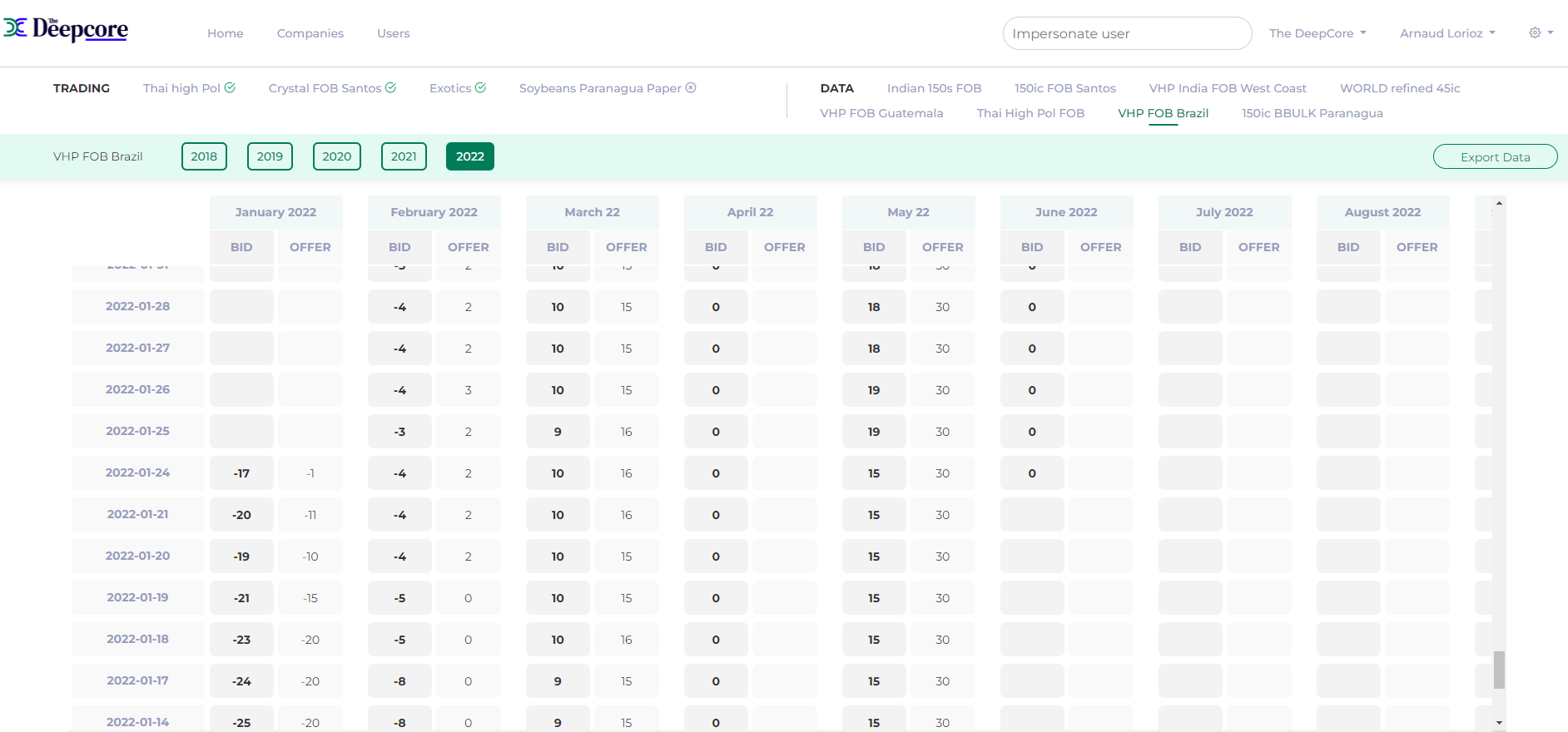Image resolution: width=1568 pixels, height=732 pixels.
Task: Click the 2022-01-19 date row label
Action: click(x=137, y=597)
